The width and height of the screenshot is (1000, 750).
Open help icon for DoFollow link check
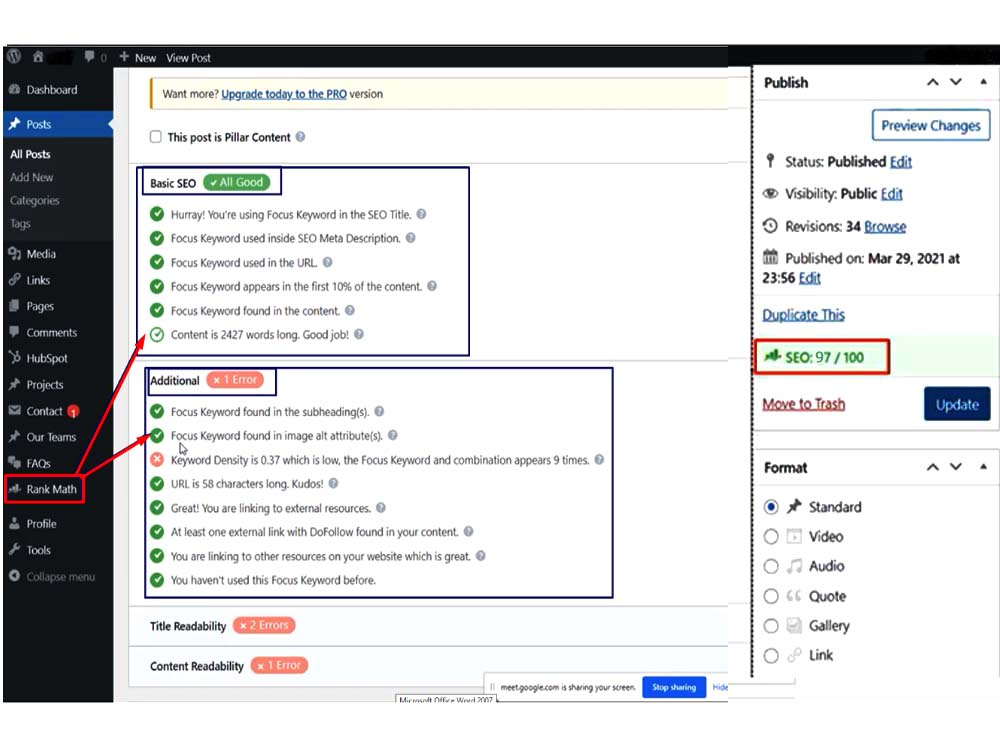(469, 531)
